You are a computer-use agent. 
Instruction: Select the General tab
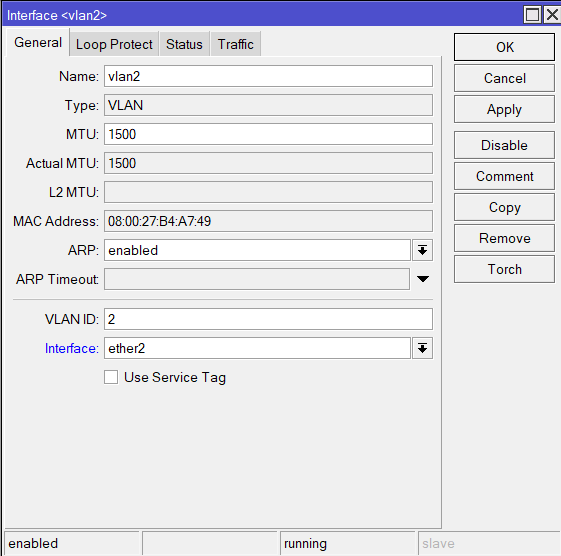38,43
